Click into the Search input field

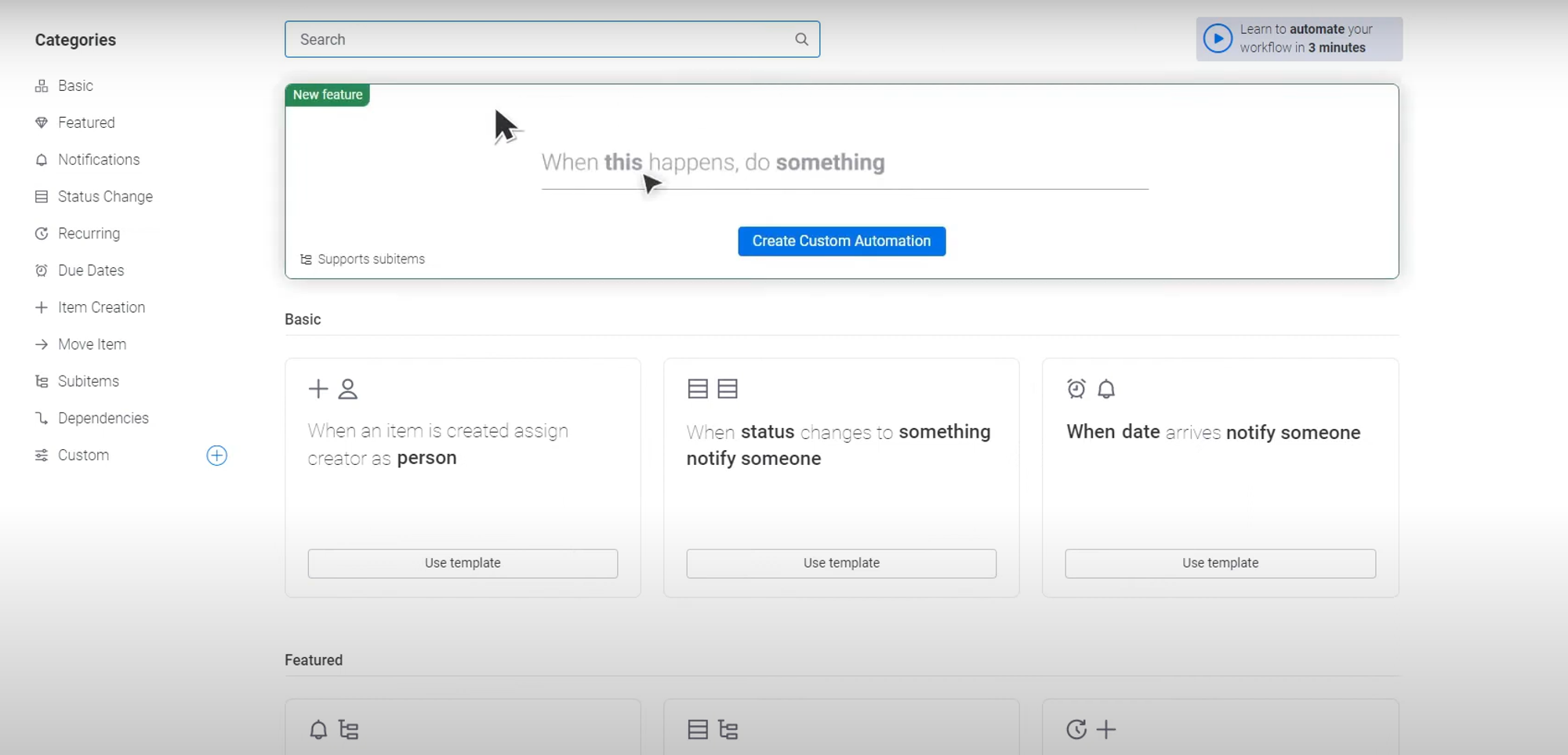tap(541, 39)
